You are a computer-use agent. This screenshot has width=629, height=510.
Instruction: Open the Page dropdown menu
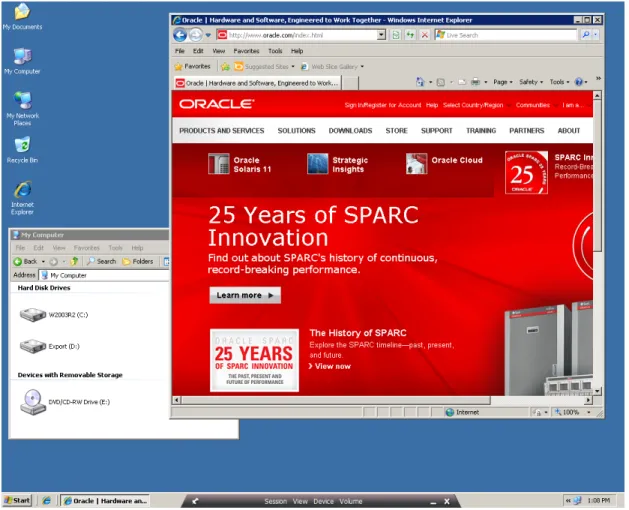pos(503,82)
